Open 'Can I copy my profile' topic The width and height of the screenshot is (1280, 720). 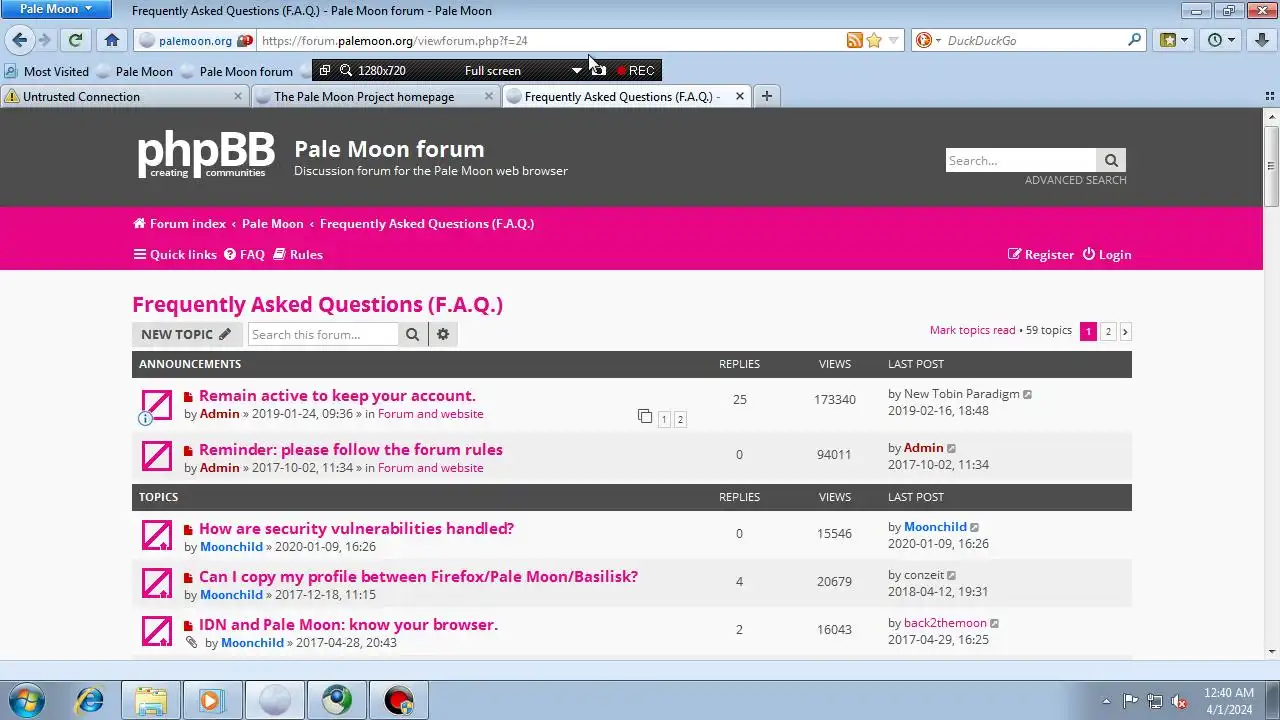point(418,576)
